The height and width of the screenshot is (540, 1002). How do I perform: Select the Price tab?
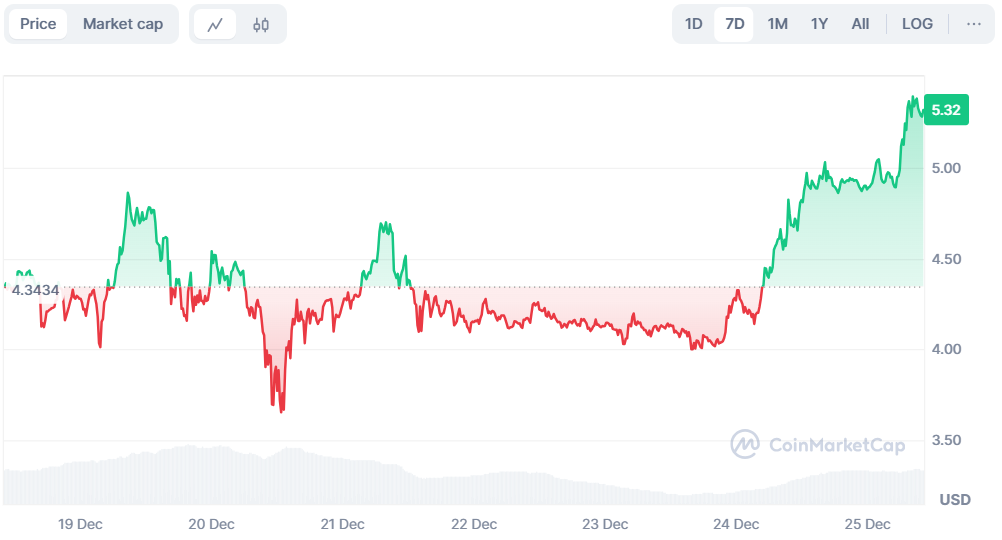(x=38, y=24)
